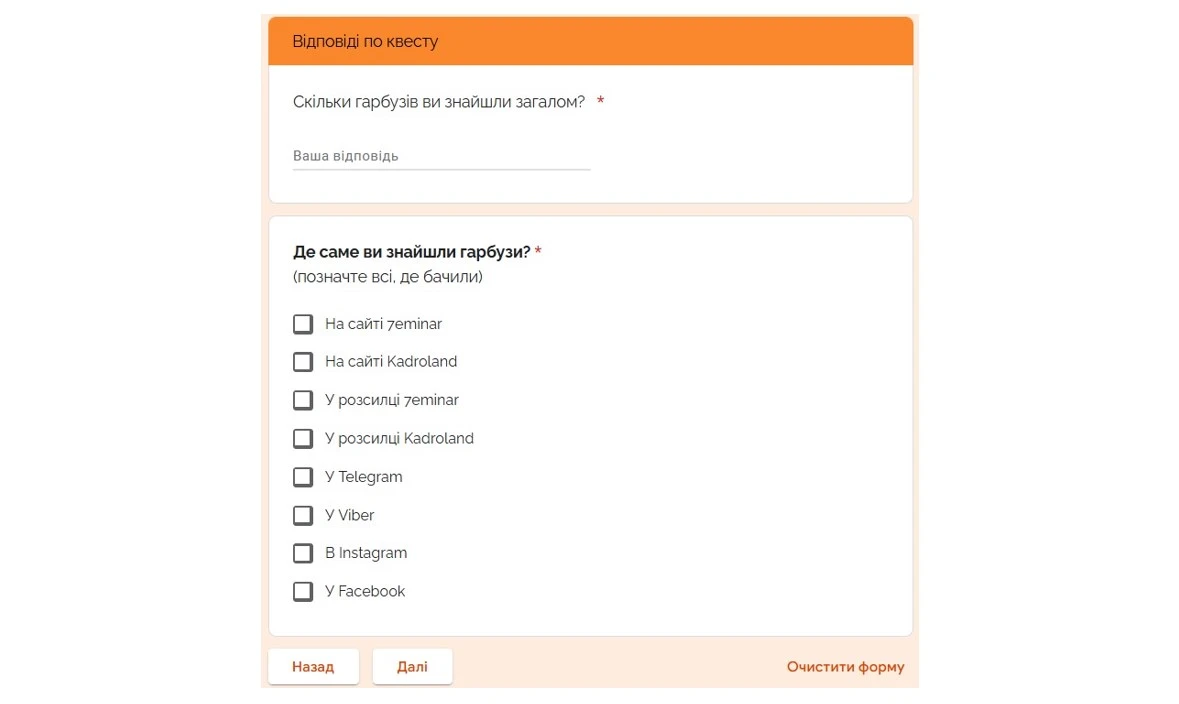Enable the 'У розсилці Kadroland' checkbox

click(303, 438)
